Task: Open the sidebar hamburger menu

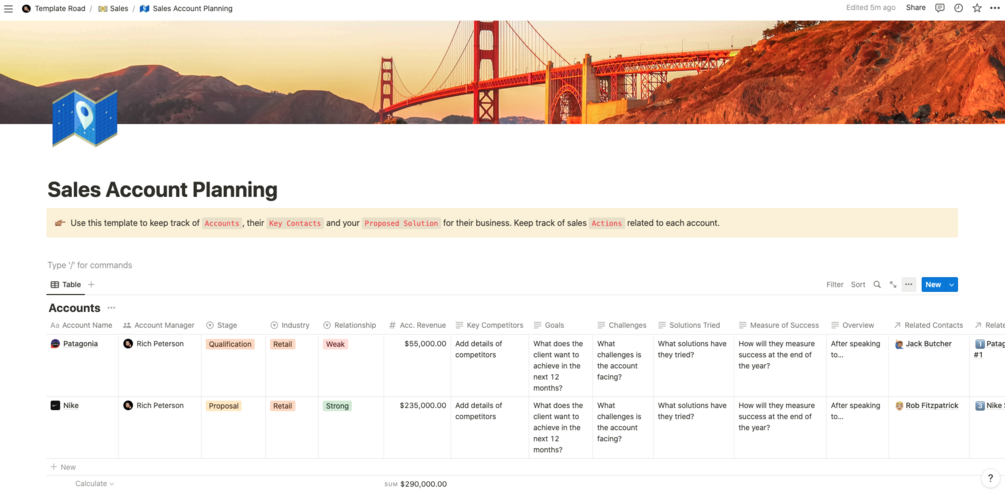Action: (x=8, y=9)
